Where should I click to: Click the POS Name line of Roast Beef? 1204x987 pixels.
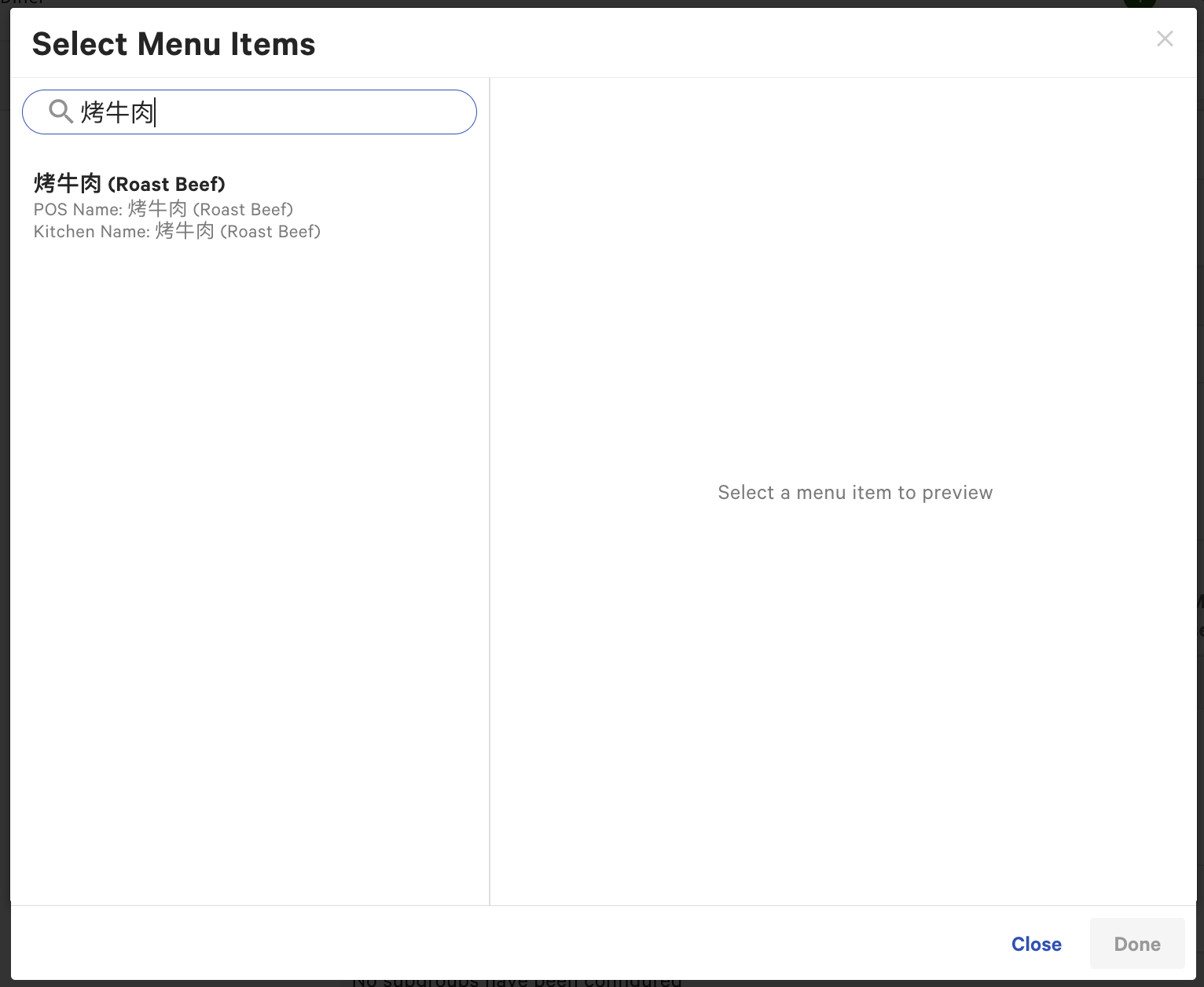click(163, 209)
